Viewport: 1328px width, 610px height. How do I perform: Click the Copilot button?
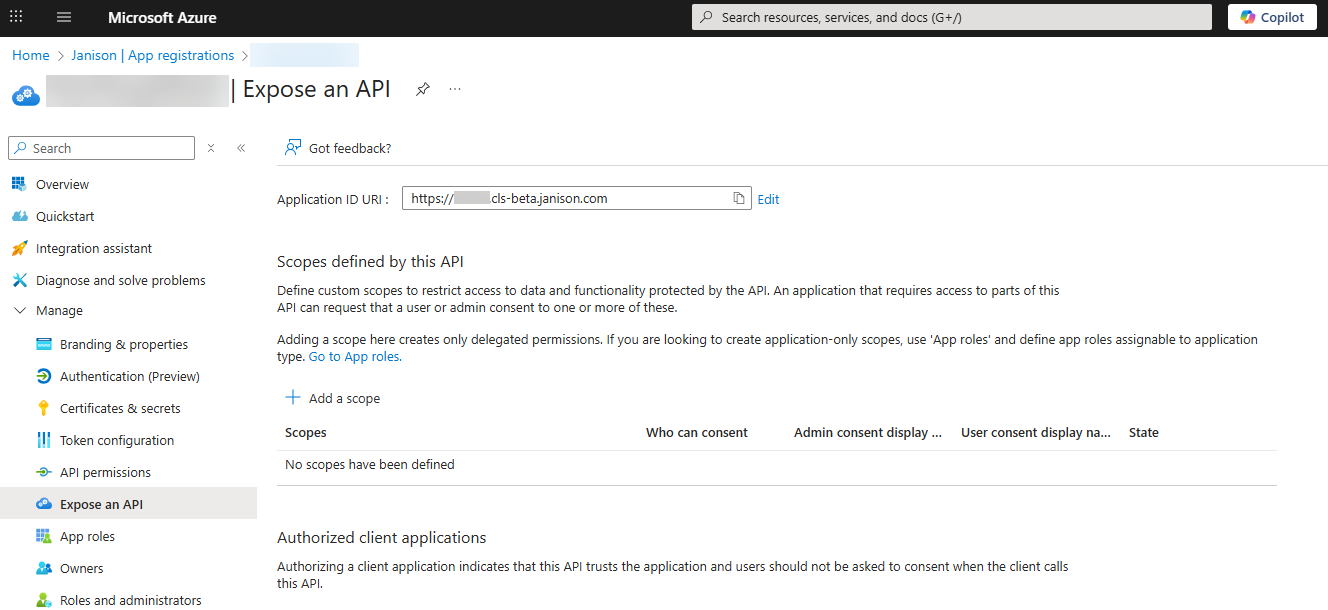(x=1272, y=17)
